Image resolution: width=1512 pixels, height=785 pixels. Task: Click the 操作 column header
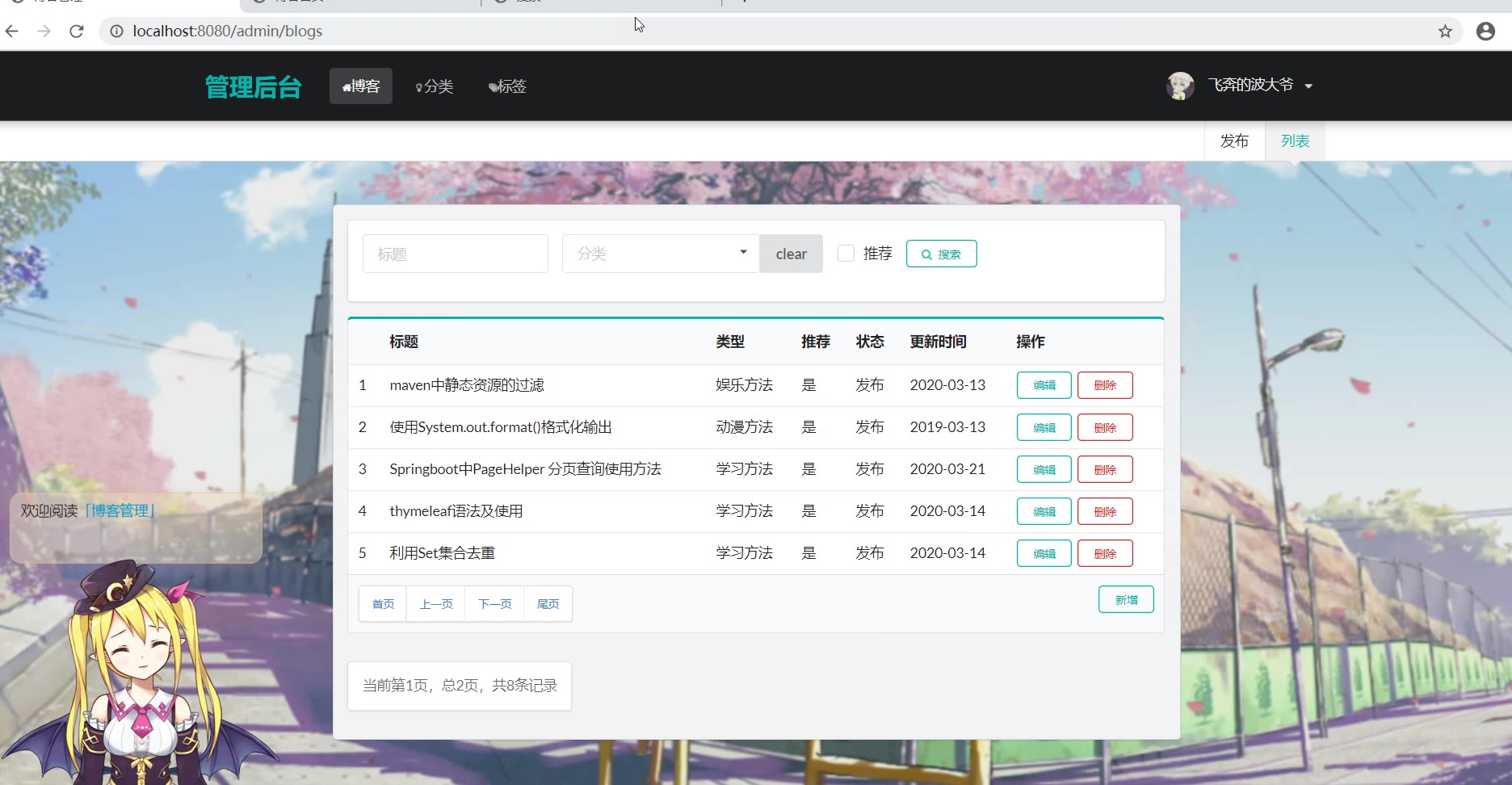coord(1031,342)
